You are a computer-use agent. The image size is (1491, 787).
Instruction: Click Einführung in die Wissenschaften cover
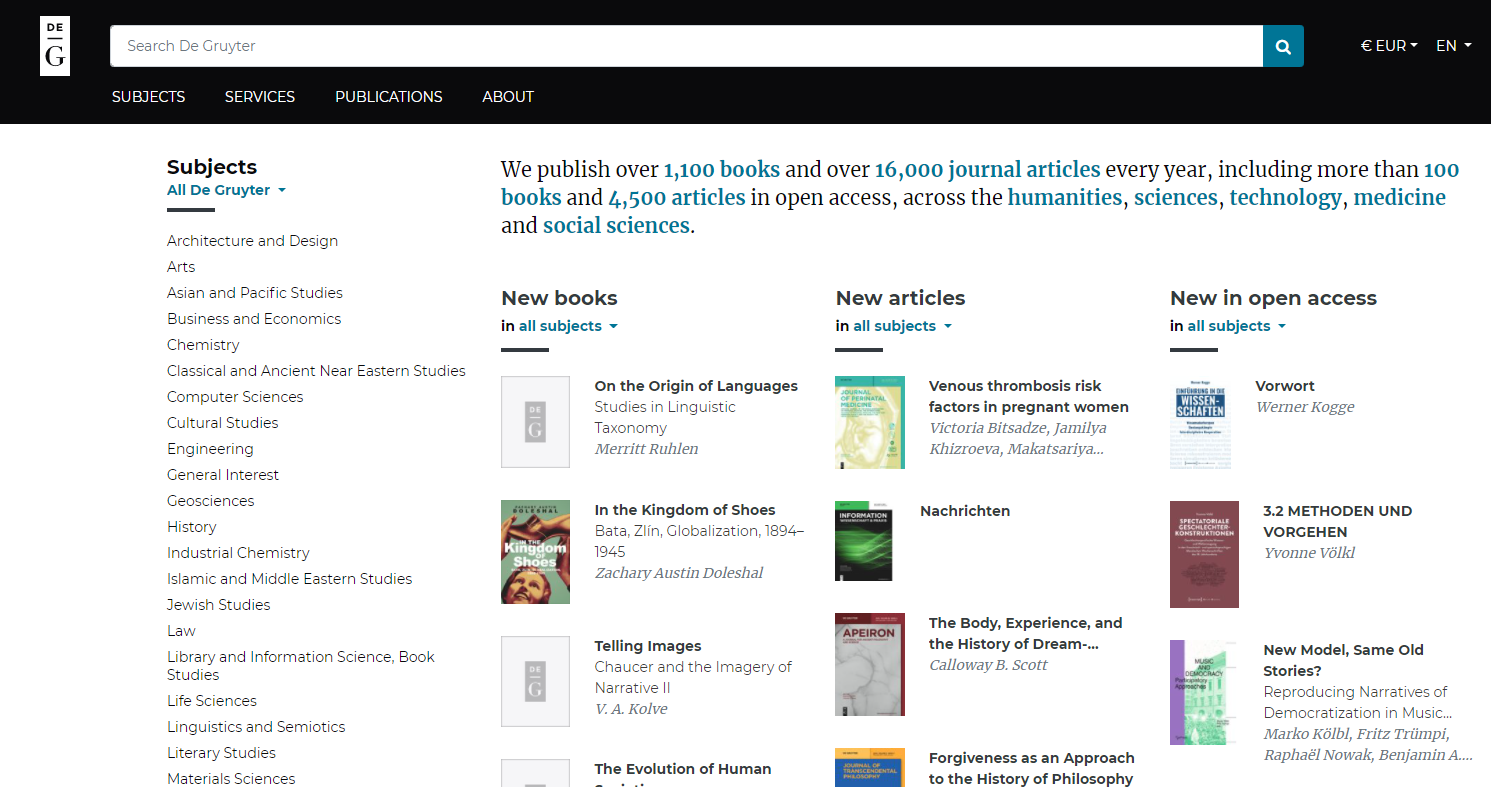tap(1200, 422)
